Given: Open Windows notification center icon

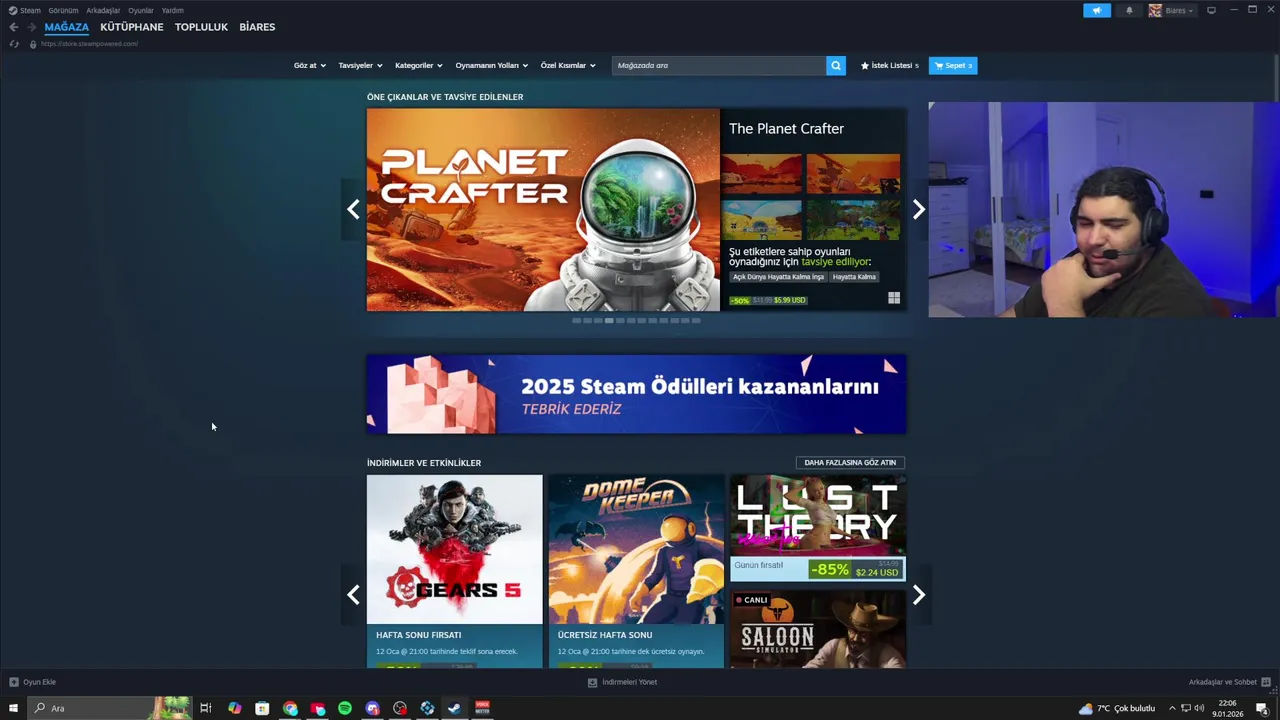Looking at the screenshot, I should (x=1262, y=708).
